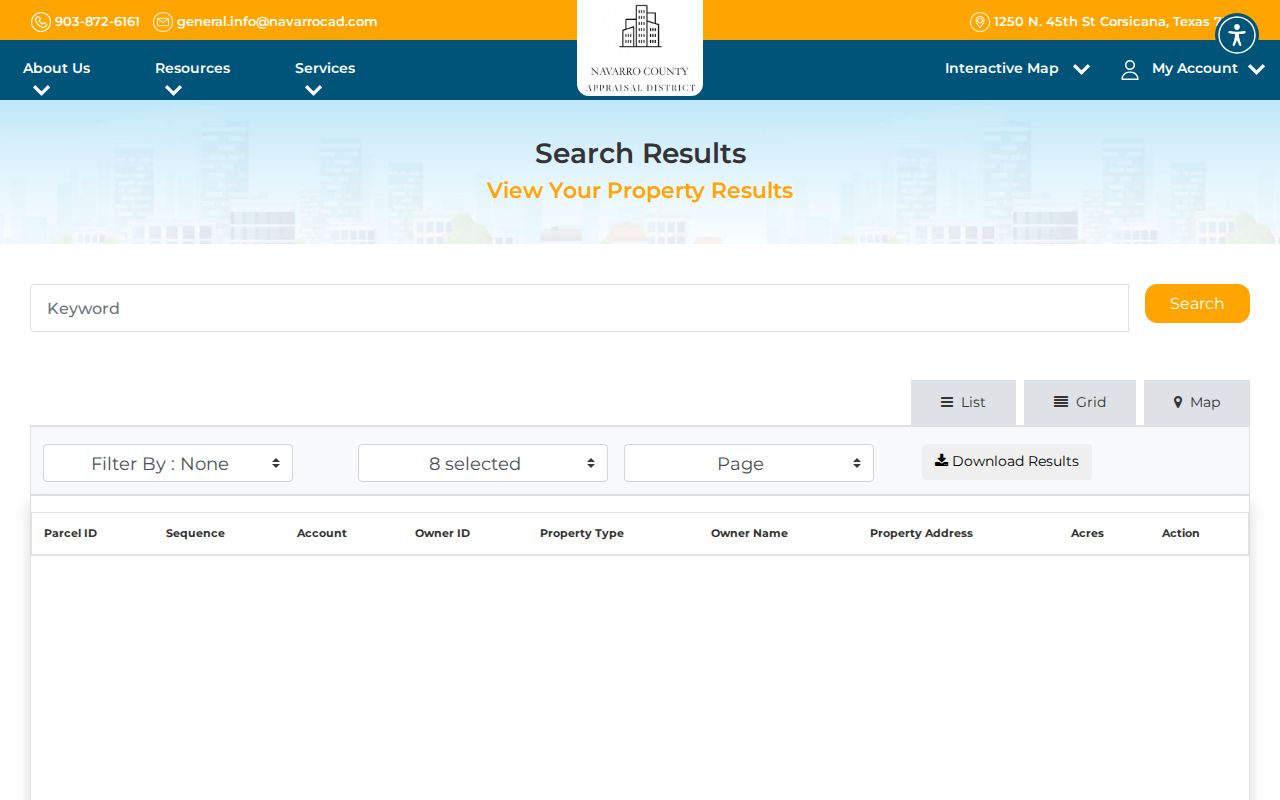The image size is (1280, 800).
Task: Open the Filter By : None dropdown
Action: (168, 463)
